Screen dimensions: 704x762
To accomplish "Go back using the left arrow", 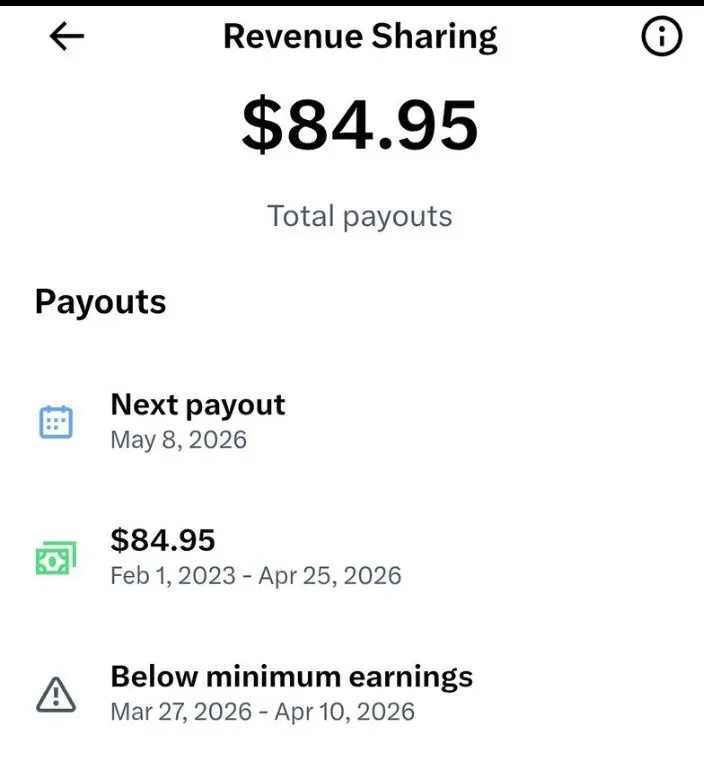I will pyautogui.click(x=67, y=36).
